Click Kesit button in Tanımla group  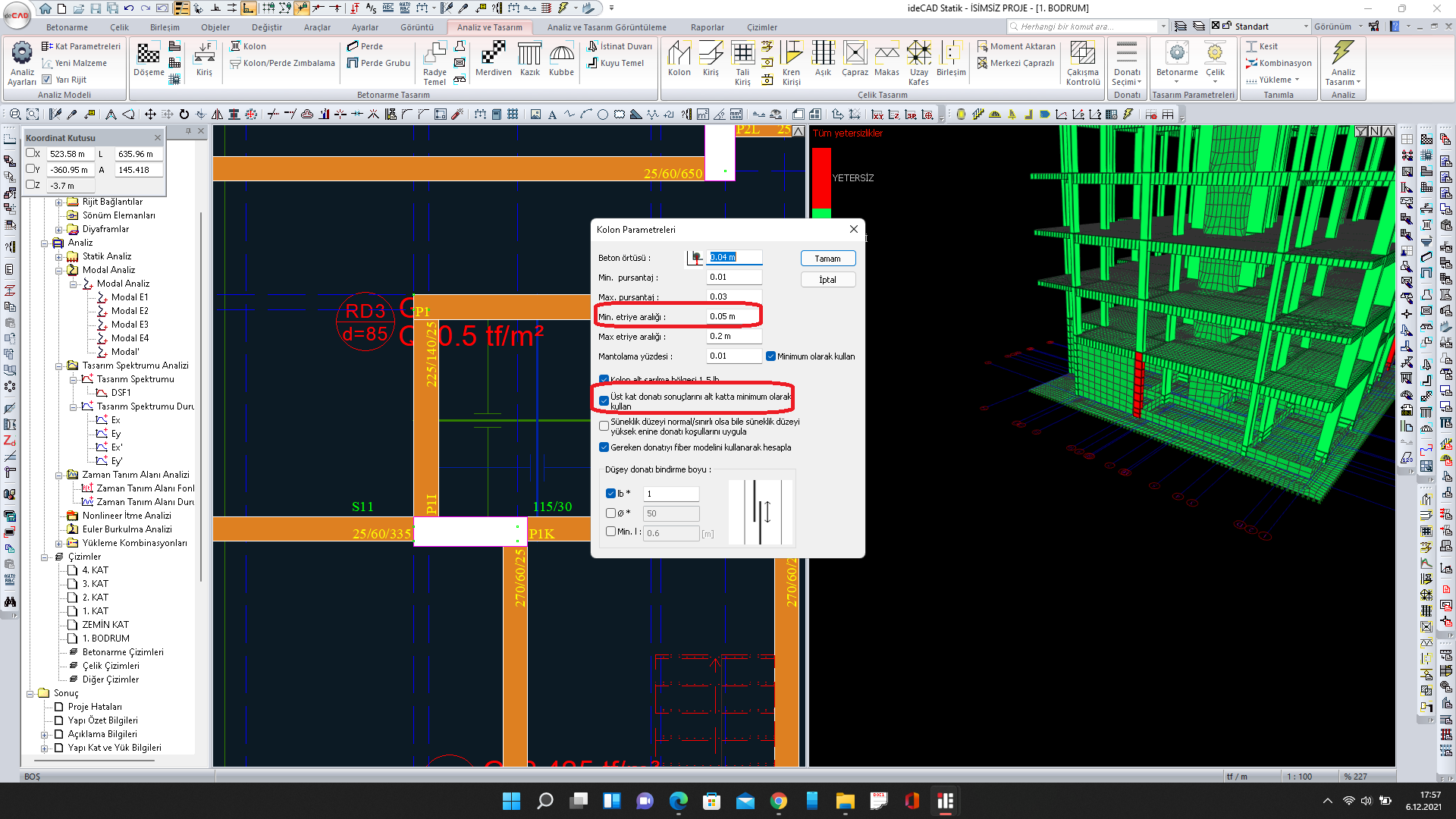click(1262, 46)
